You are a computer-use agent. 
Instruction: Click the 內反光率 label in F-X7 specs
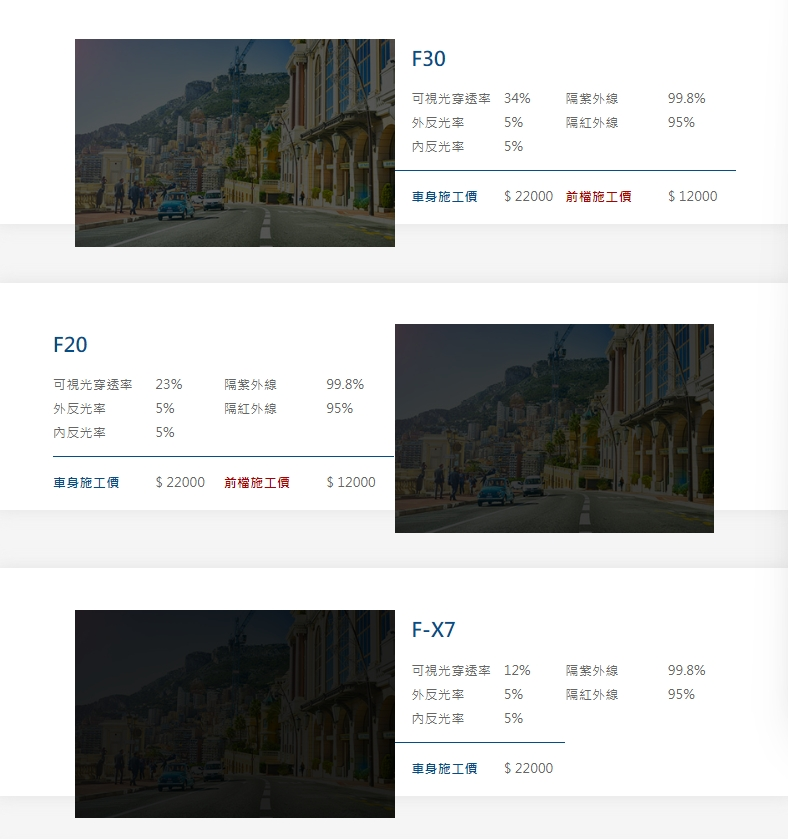click(x=438, y=719)
